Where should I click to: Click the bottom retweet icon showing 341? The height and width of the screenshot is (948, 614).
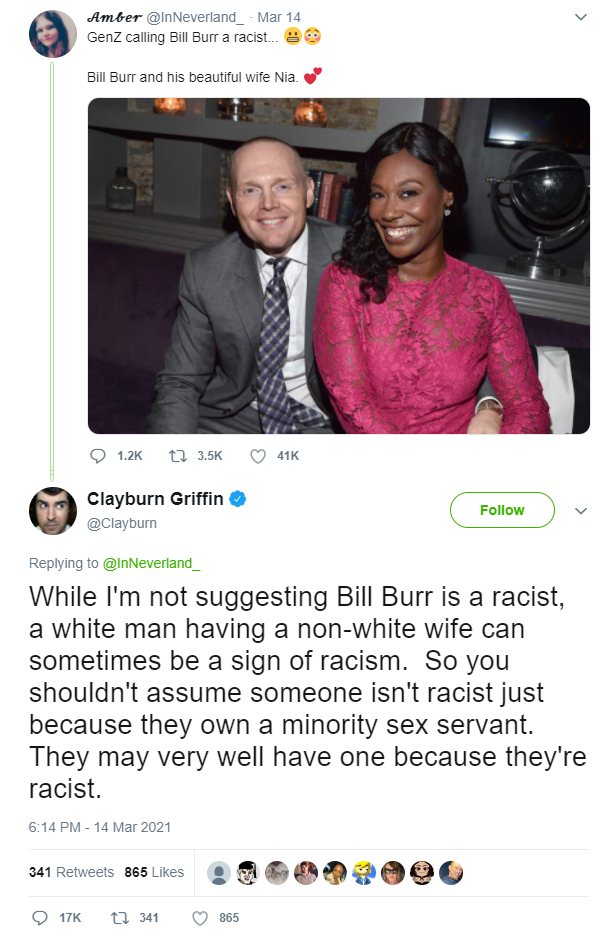point(119,918)
